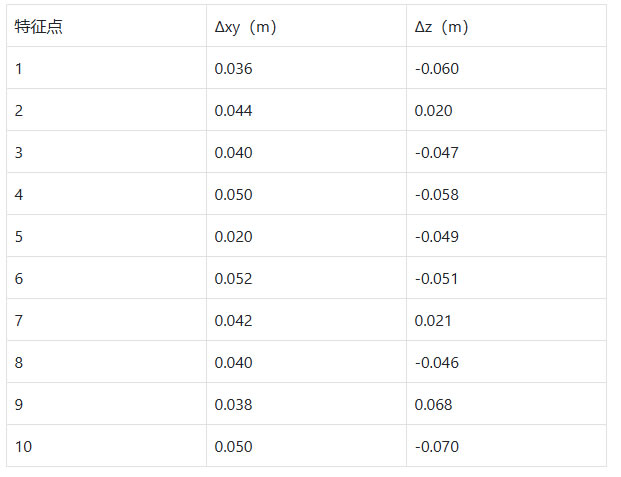
Task: Click the 0.052 Δxy value
Action: (x=234, y=279)
